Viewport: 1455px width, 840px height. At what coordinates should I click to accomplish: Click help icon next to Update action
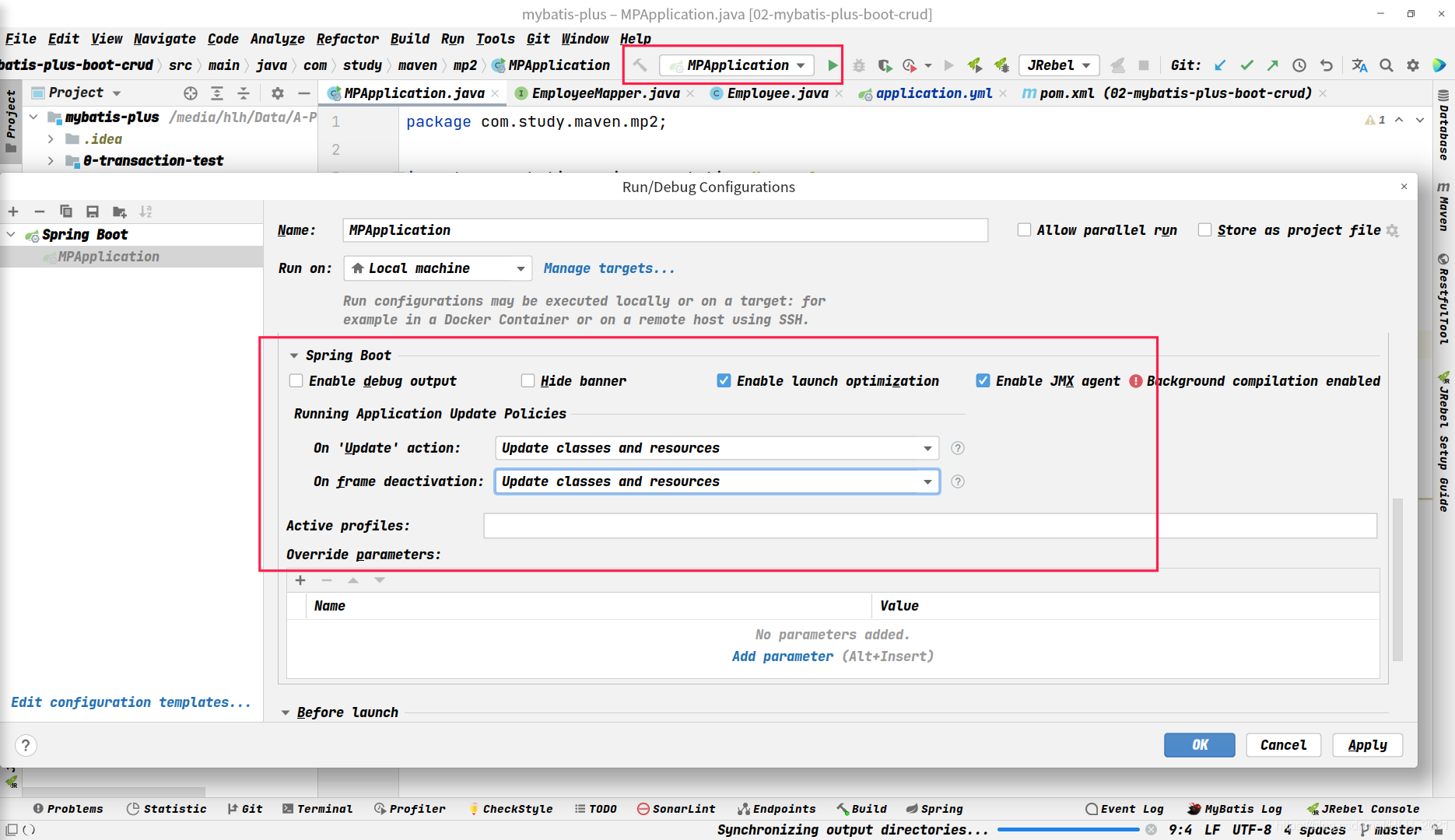(x=958, y=448)
